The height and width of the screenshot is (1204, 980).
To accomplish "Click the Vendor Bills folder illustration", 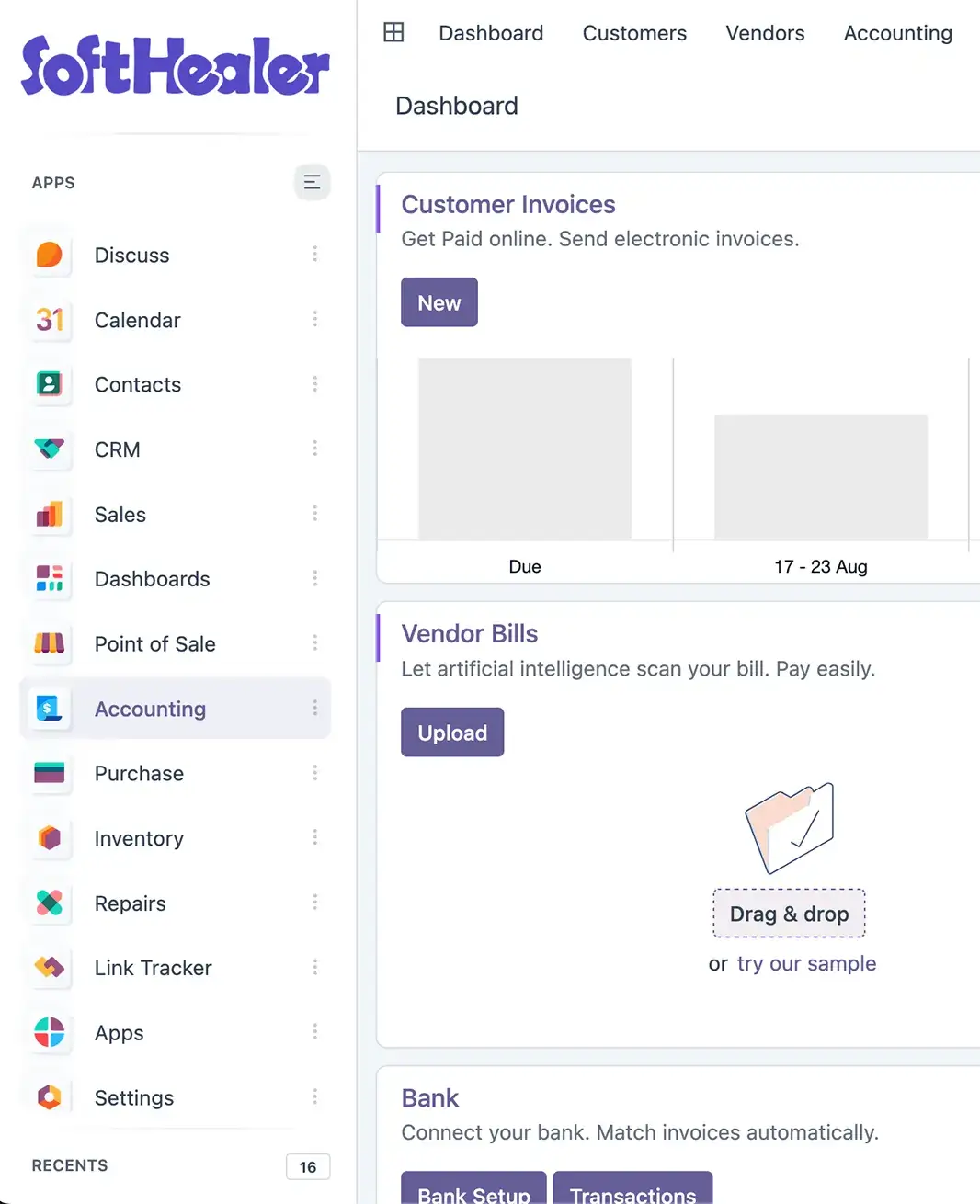I will click(x=790, y=827).
